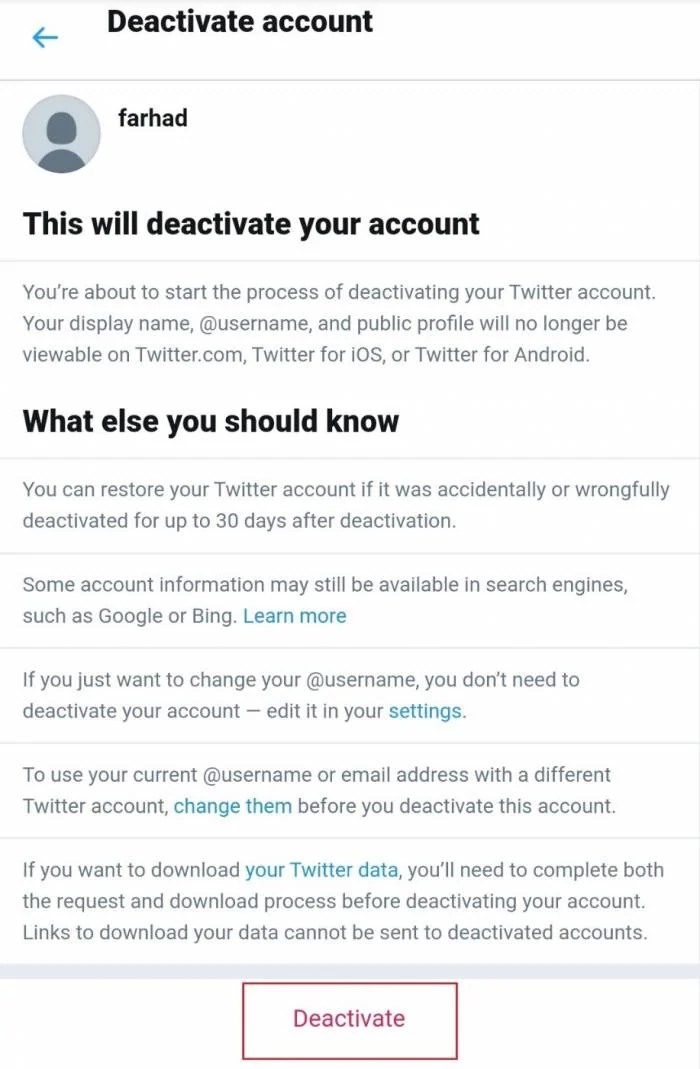Select the What else you should know heading
The height and width of the screenshot is (1069, 700).
point(211,421)
